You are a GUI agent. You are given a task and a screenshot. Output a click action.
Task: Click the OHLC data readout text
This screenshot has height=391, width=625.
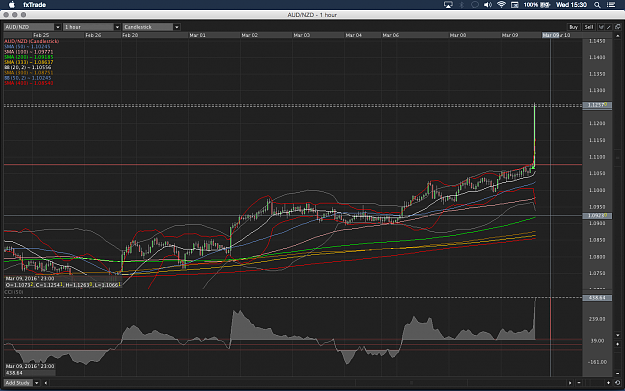(x=63, y=285)
